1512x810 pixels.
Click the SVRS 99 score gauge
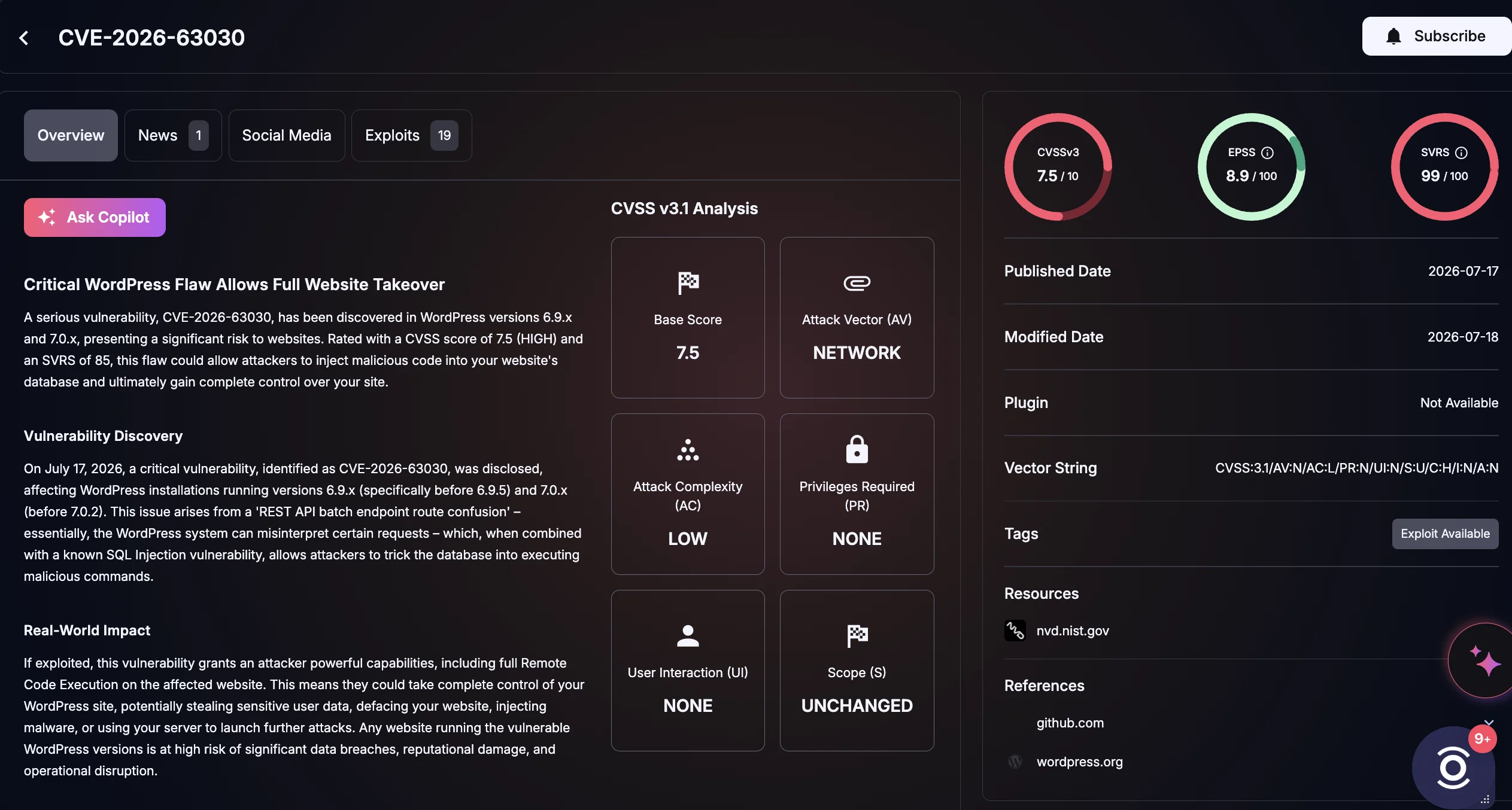[1444, 167]
